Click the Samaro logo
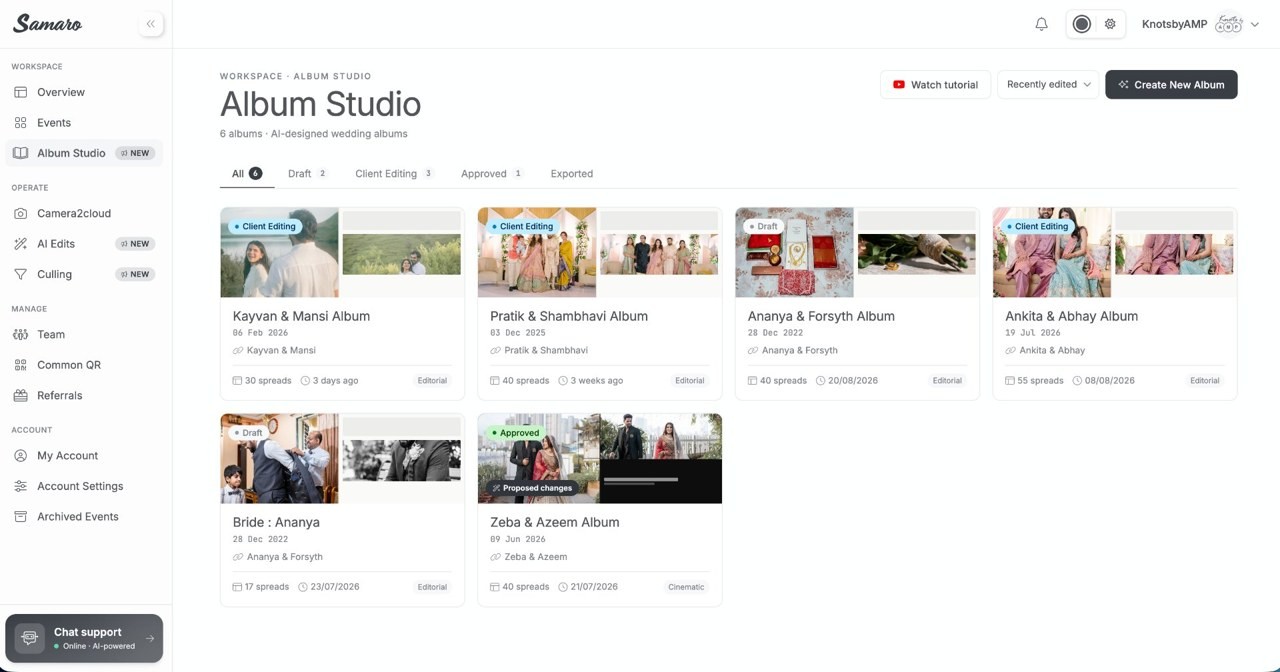The width and height of the screenshot is (1280, 672). click(x=48, y=23)
